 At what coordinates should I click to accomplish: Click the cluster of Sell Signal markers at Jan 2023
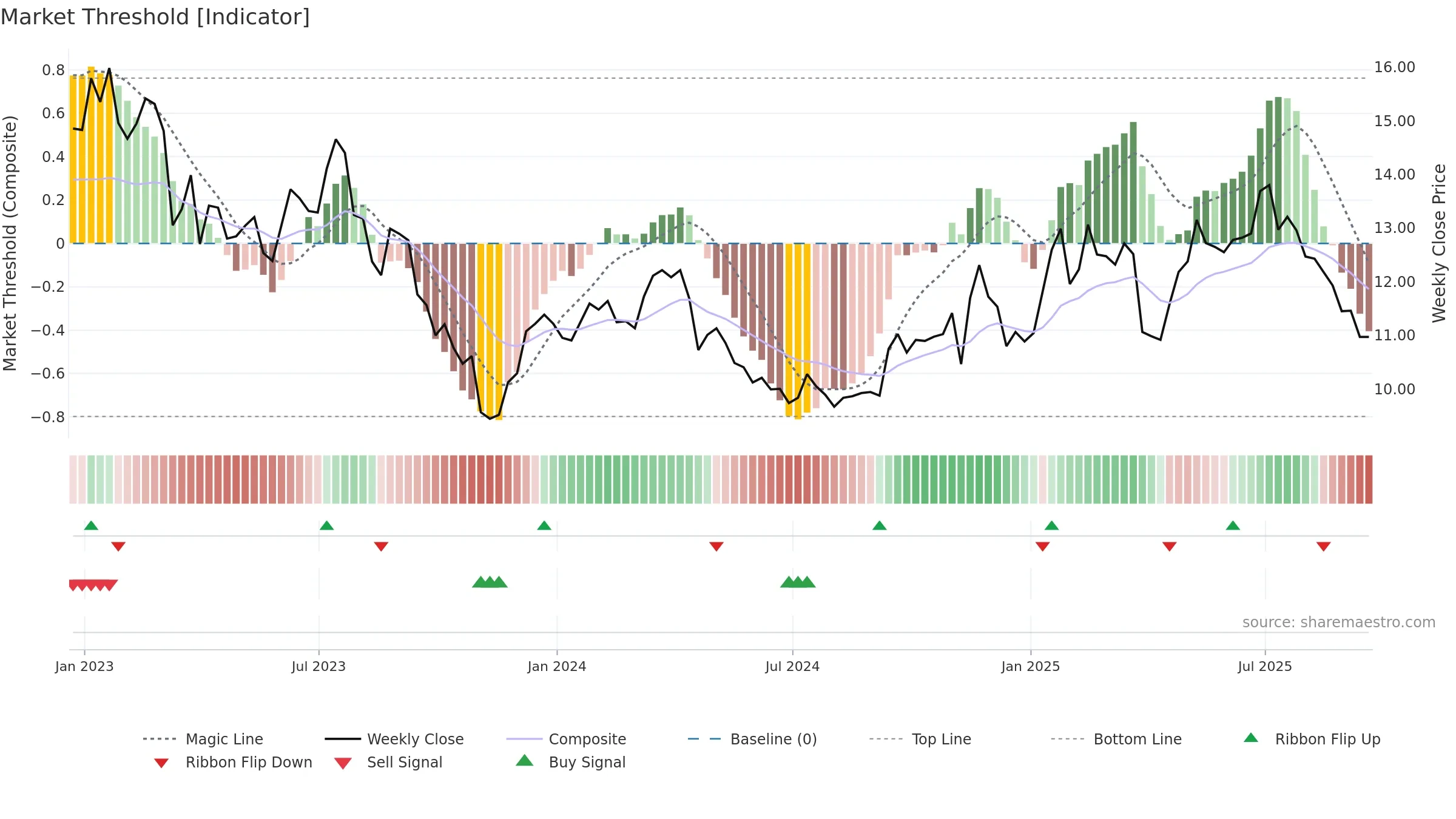point(93,585)
